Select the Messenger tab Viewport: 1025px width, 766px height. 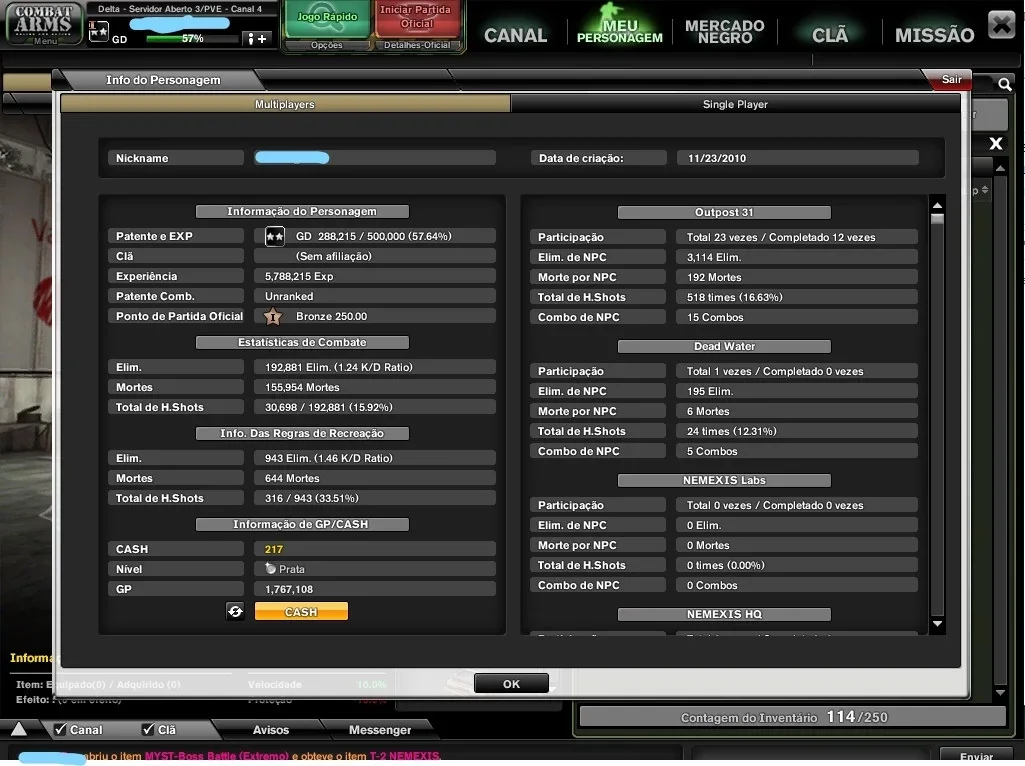coord(380,729)
